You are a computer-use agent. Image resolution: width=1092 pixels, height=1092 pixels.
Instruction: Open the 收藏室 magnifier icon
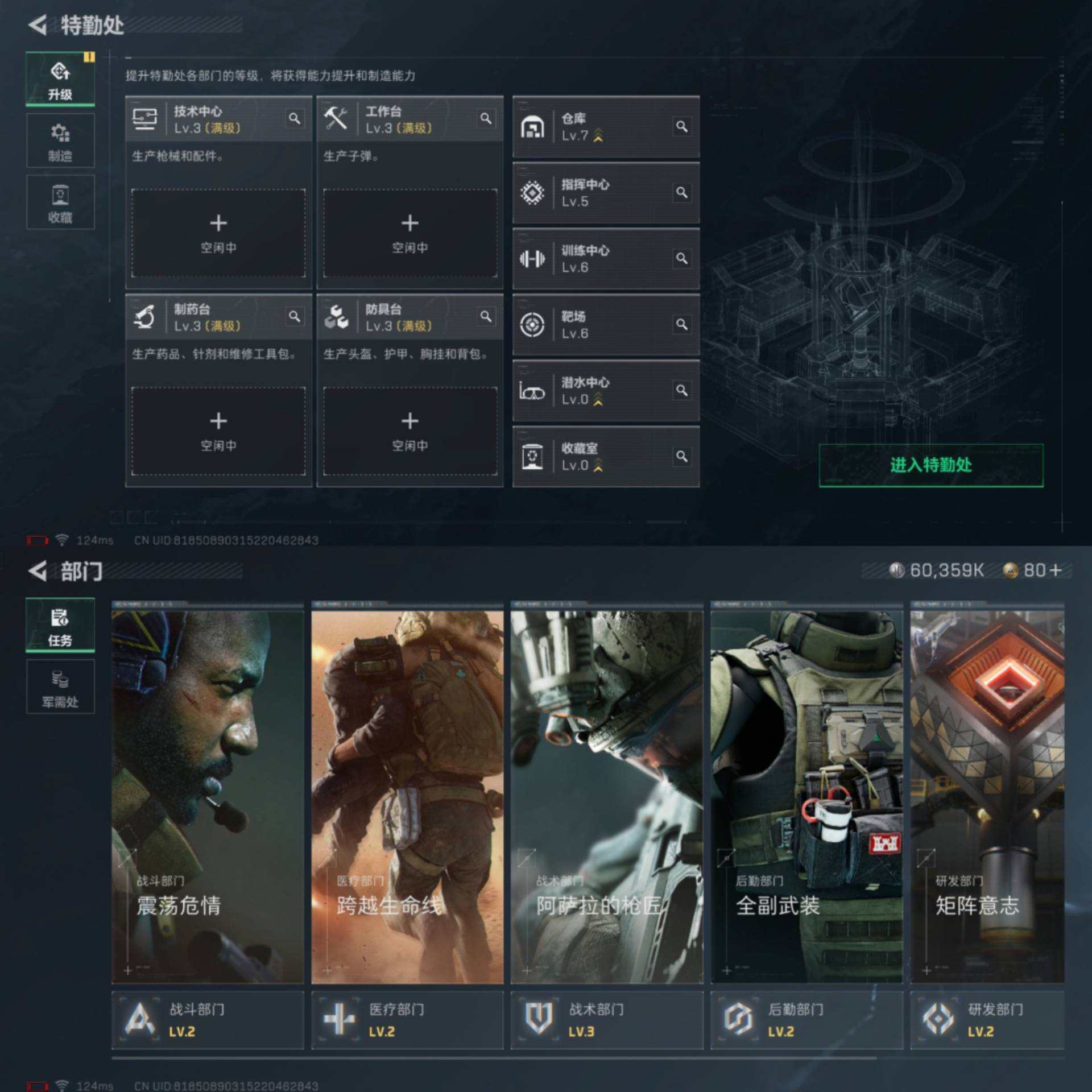[681, 456]
